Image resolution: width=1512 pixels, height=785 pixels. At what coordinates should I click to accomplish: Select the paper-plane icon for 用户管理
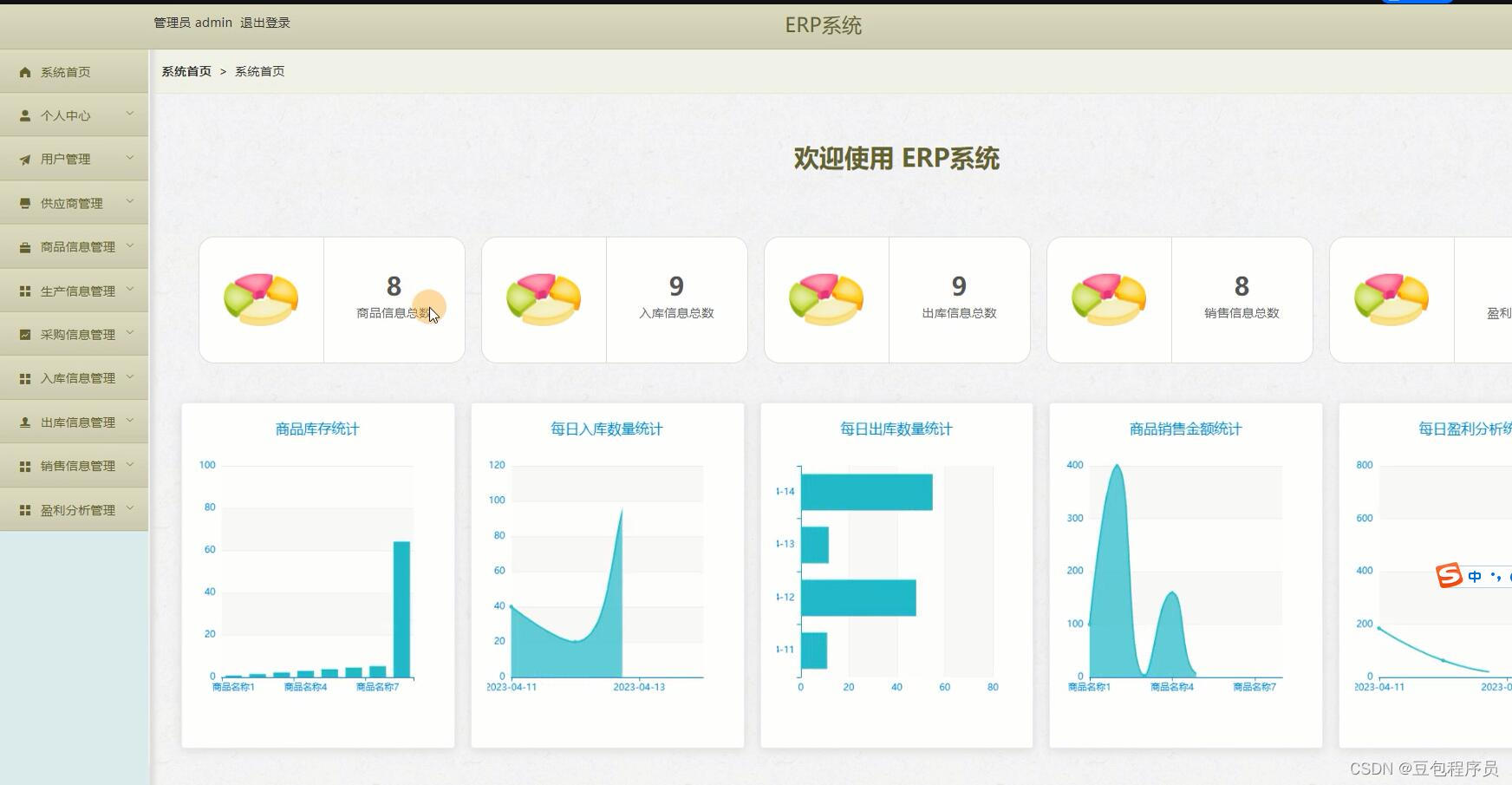click(x=24, y=159)
